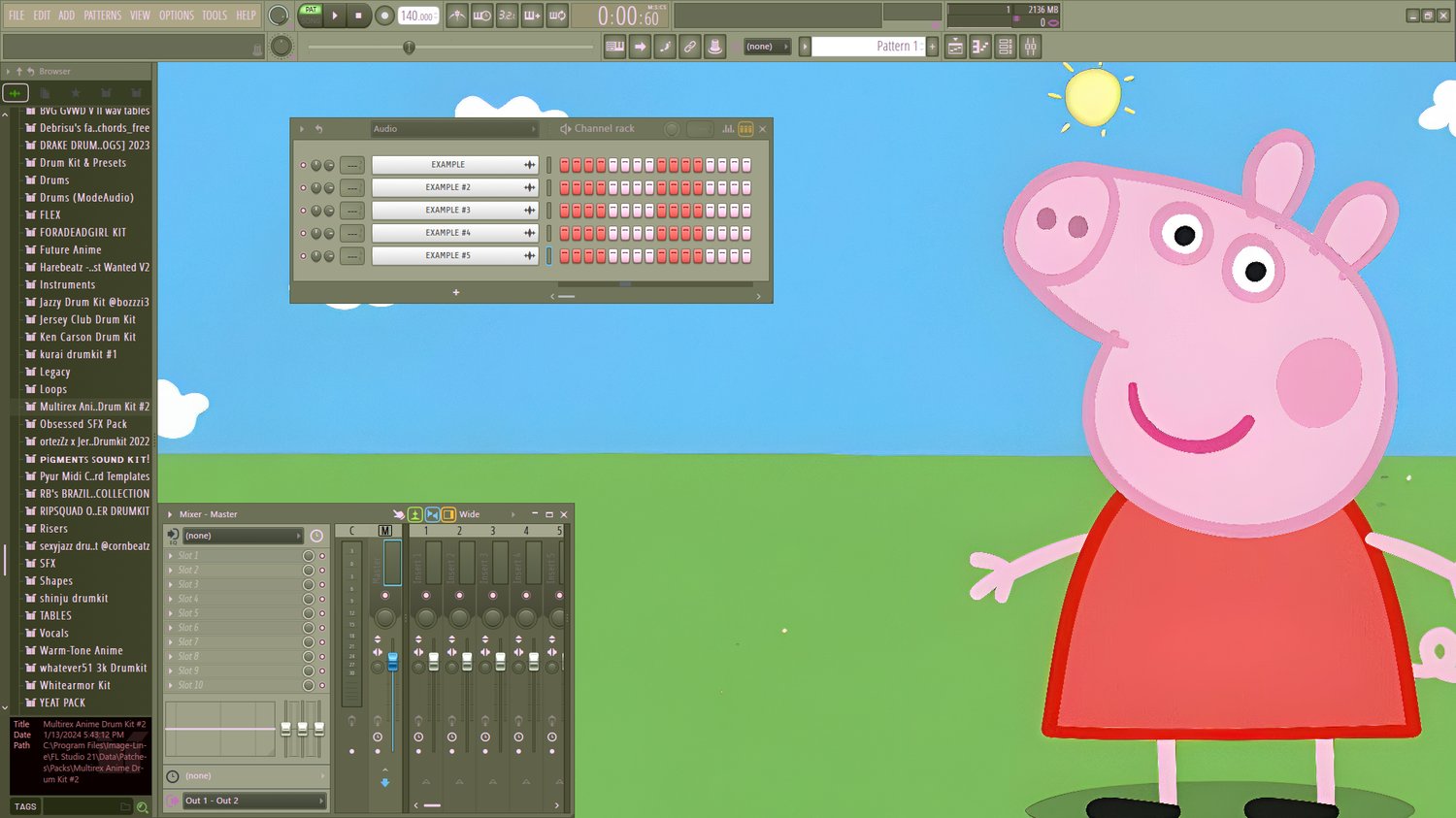Toggle mixer compact stereo separation icon
The image size is (1456, 818).
(x=432, y=514)
